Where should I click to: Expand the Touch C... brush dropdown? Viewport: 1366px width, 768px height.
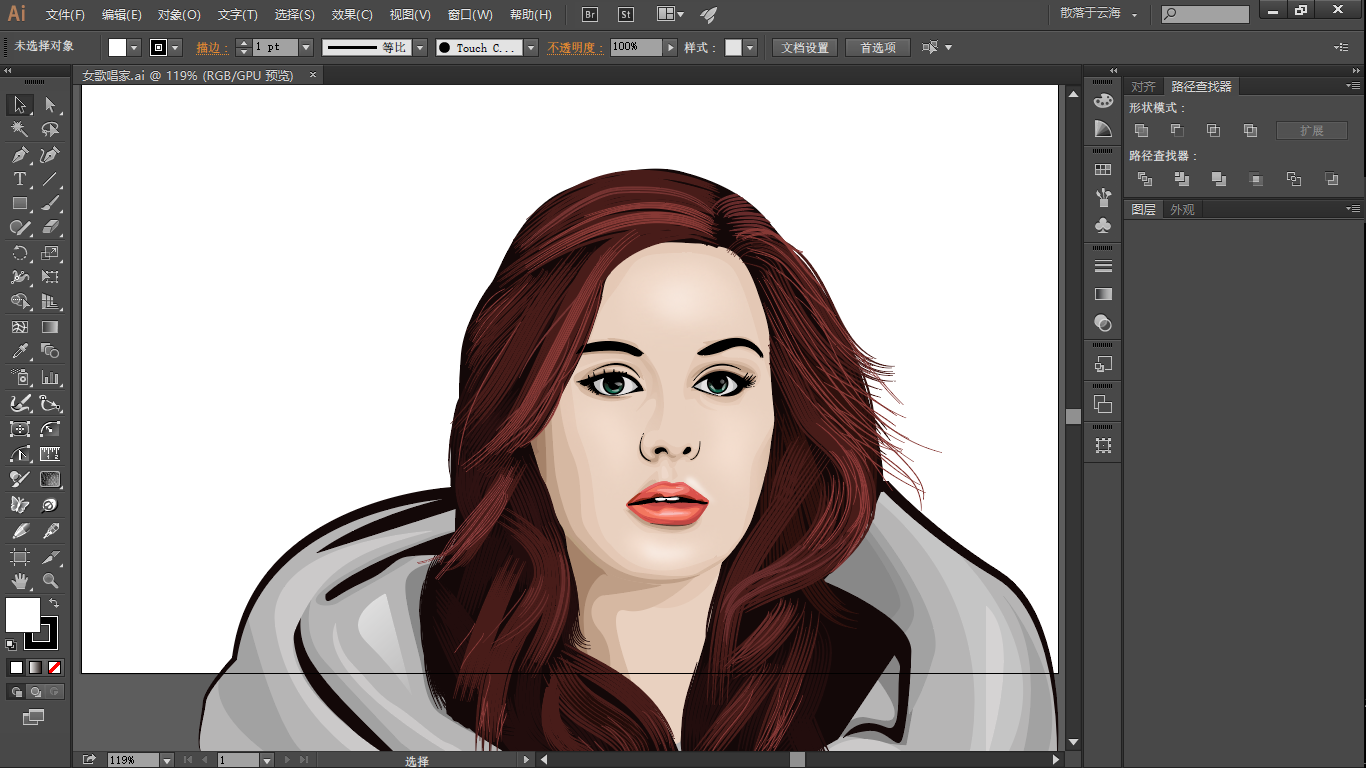click(x=531, y=47)
